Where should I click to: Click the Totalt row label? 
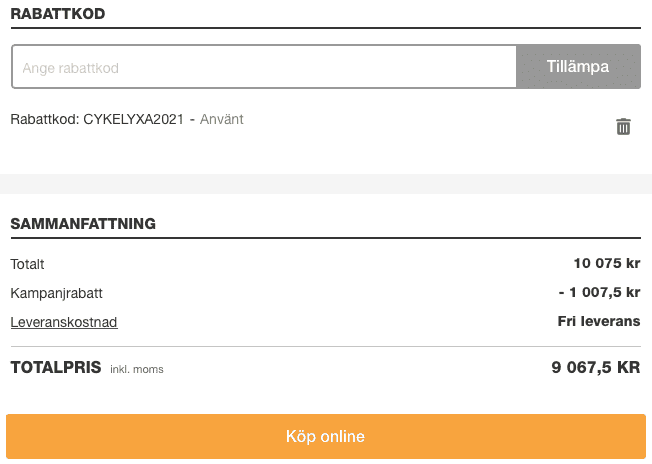pos(27,265)
